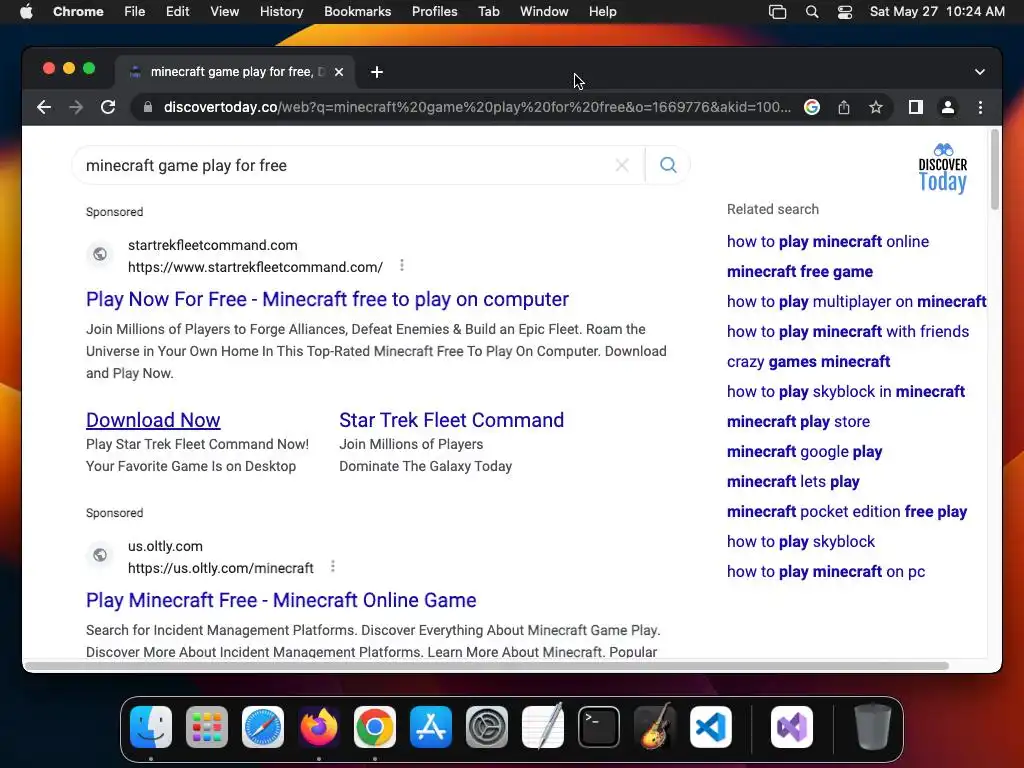Screen dimensions: 1024x768
Task: Open Terminal from the Dock
Action: [599, 727]
